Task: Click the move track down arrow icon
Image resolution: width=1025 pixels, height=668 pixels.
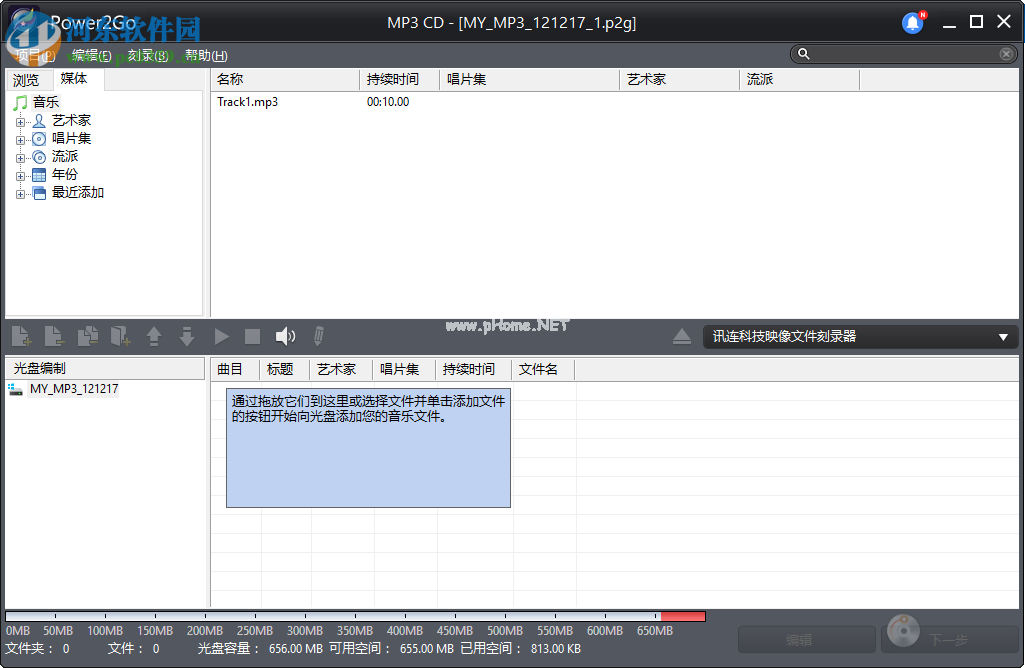Action: (x=188, y=336)
